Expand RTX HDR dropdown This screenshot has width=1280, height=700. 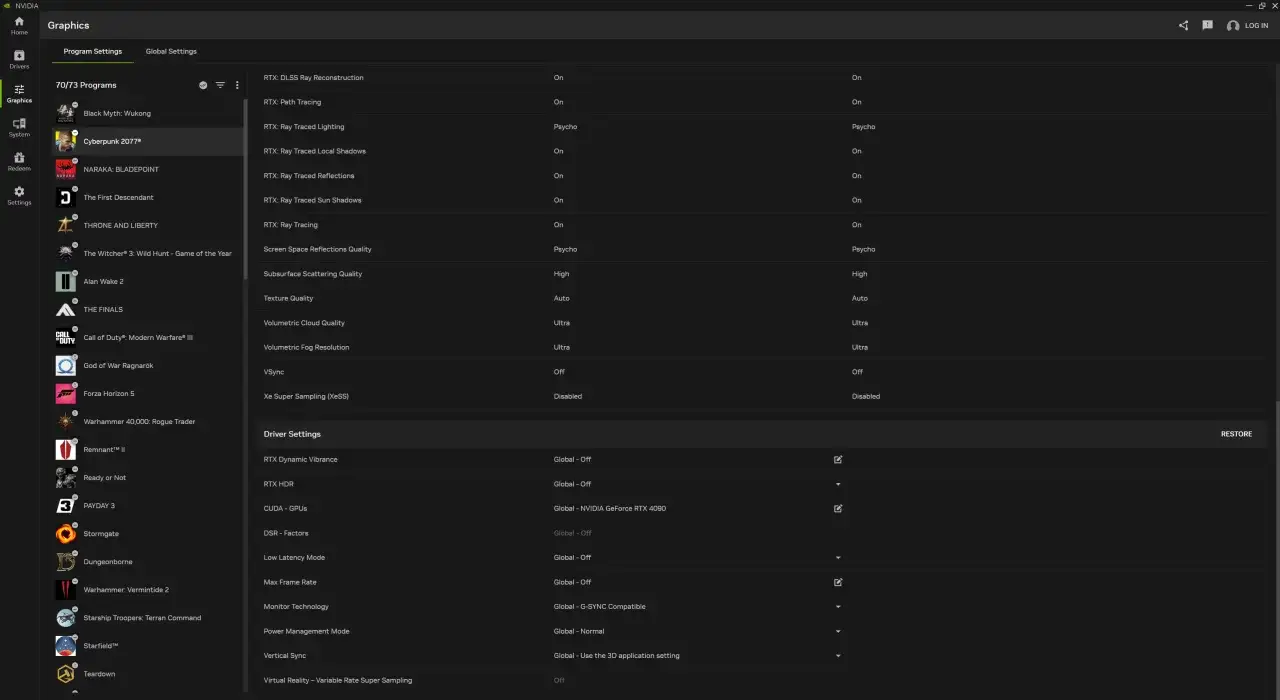click(x=838, y=484)
